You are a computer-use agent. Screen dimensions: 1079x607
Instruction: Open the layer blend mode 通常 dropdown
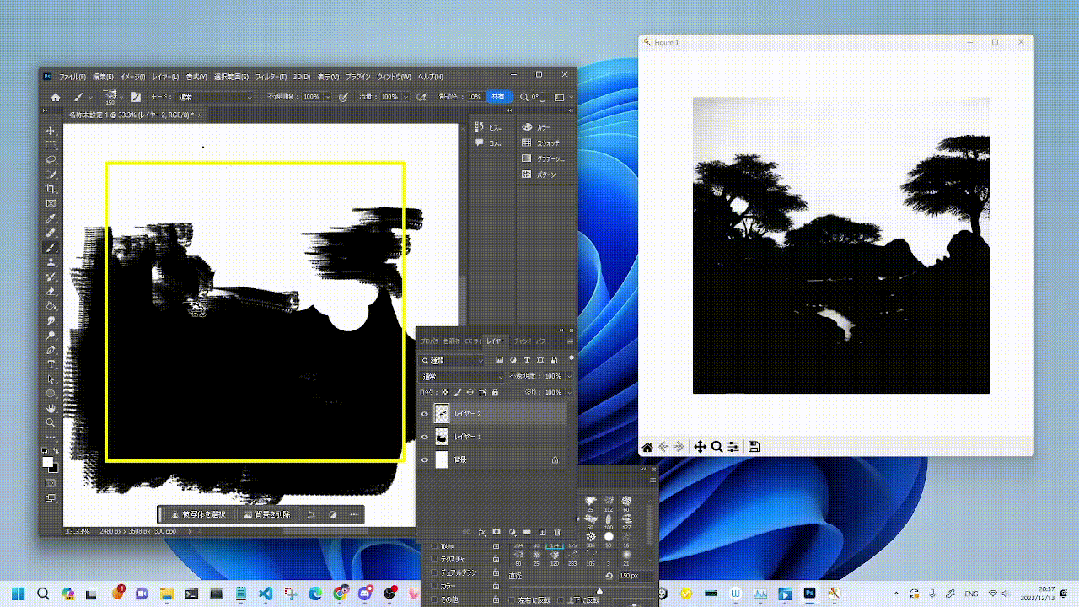point(462,376)
